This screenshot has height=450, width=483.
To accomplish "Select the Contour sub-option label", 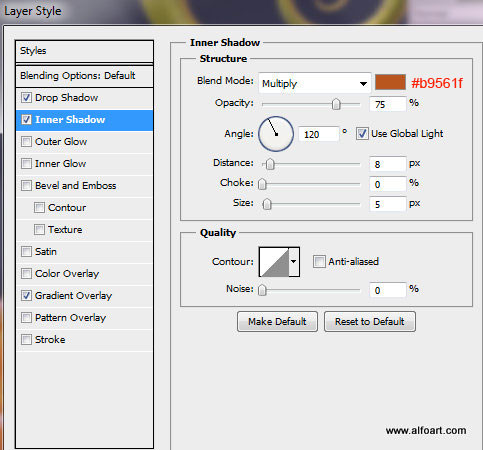I will tap(67, 208).
